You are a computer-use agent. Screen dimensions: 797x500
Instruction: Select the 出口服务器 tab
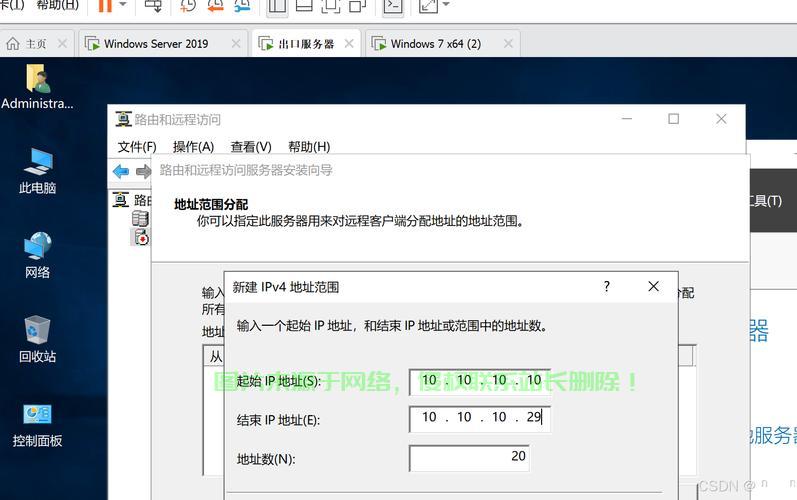click(306, 44)
